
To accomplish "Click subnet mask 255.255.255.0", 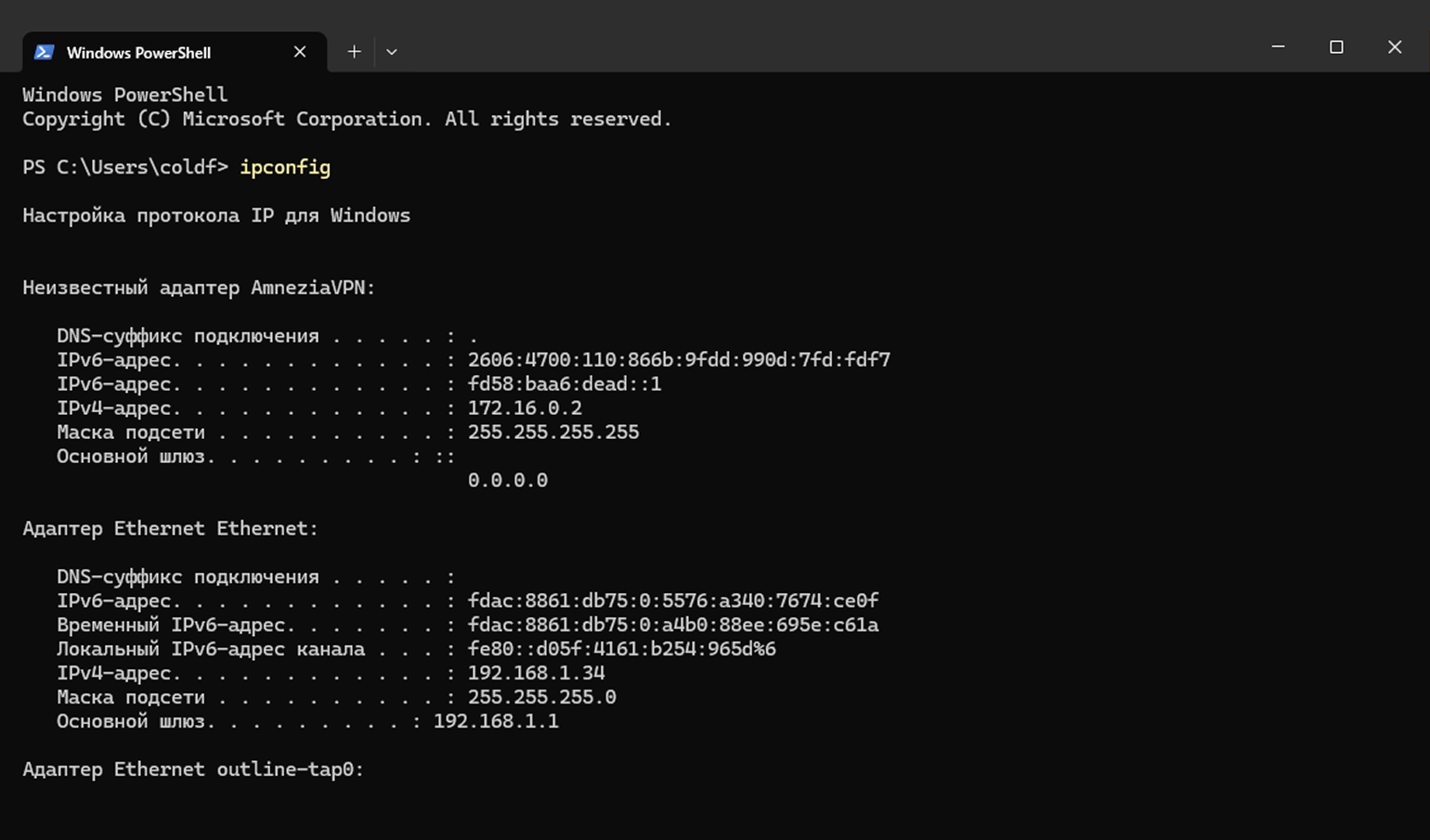I will pyautogui.click(x=542, y=698).
